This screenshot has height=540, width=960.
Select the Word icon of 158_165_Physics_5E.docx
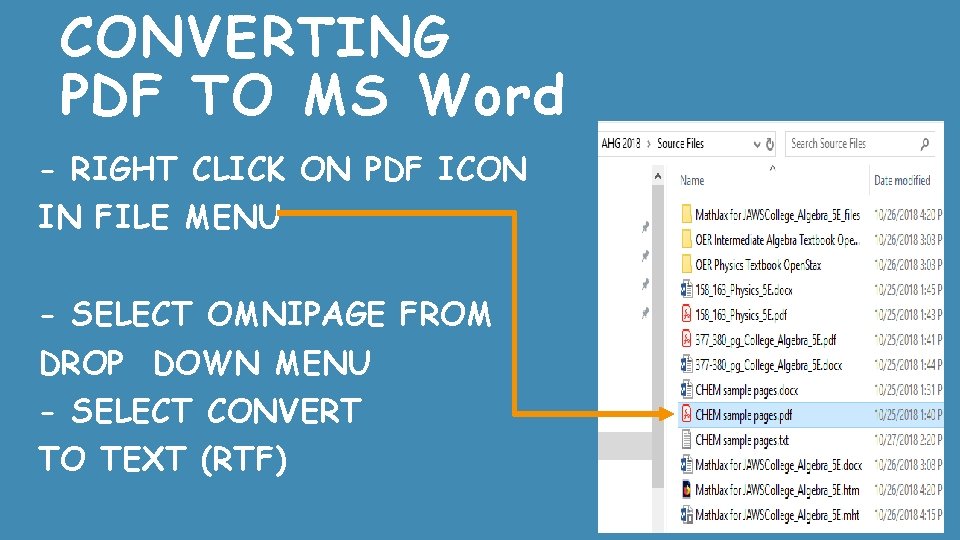(x=686, y=290)
